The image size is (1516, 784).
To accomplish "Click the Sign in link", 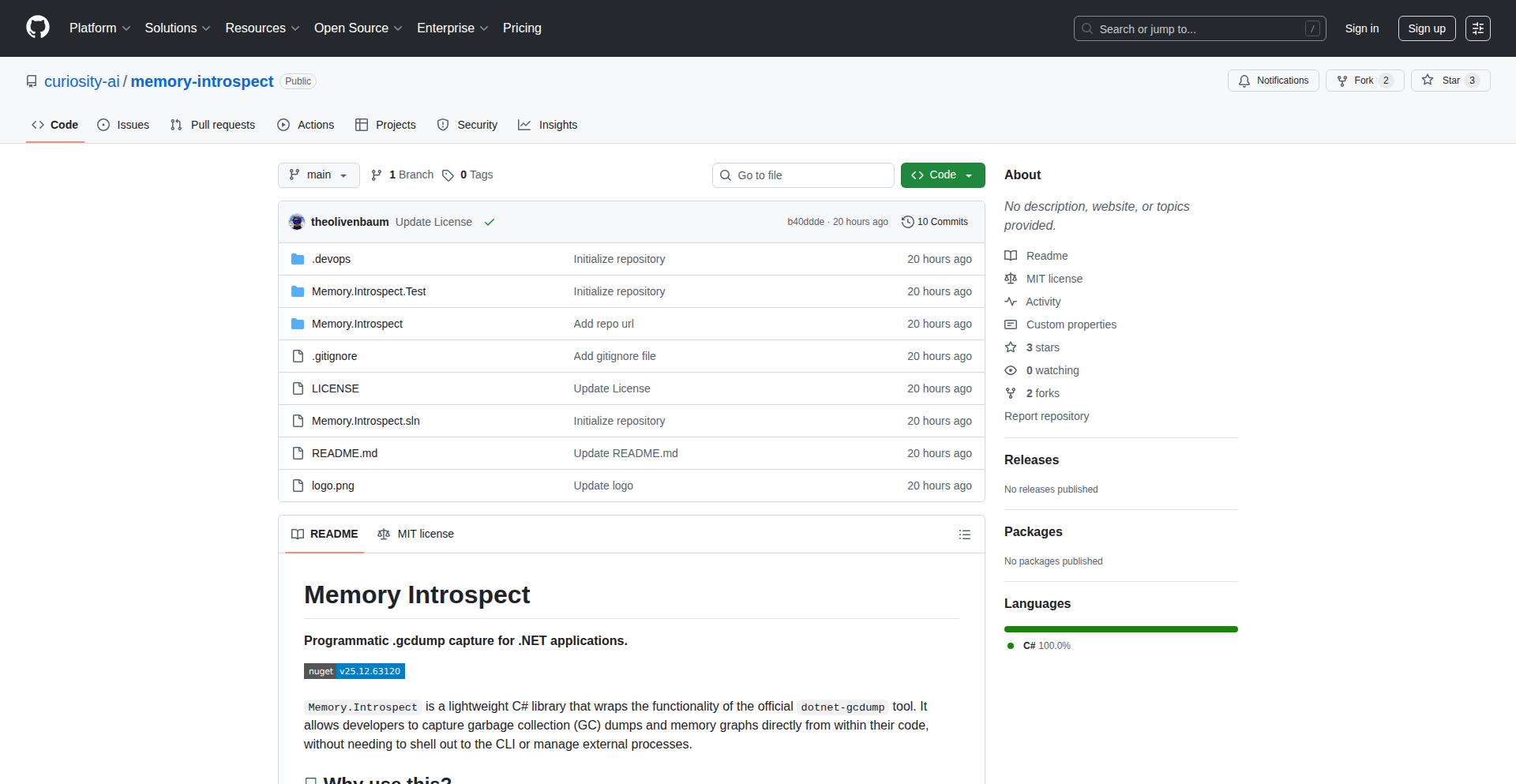I will click(1362, 28).
